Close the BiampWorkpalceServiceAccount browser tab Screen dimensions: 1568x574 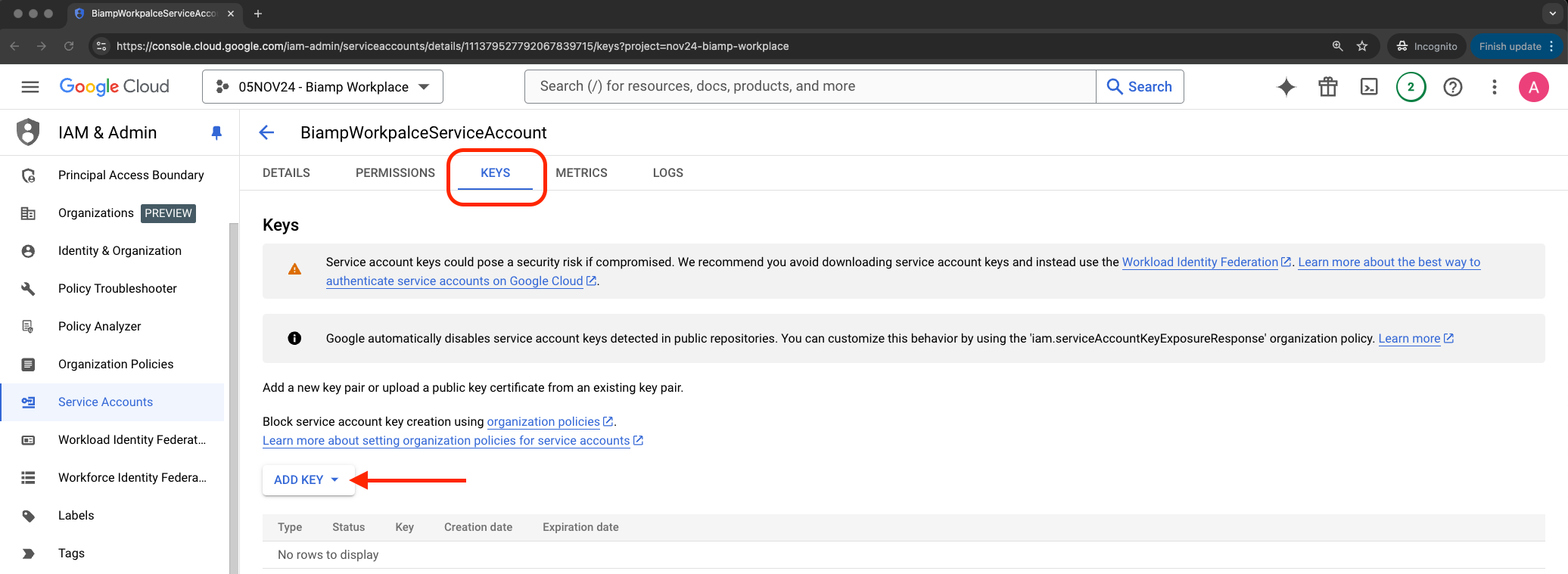point(231,14)
